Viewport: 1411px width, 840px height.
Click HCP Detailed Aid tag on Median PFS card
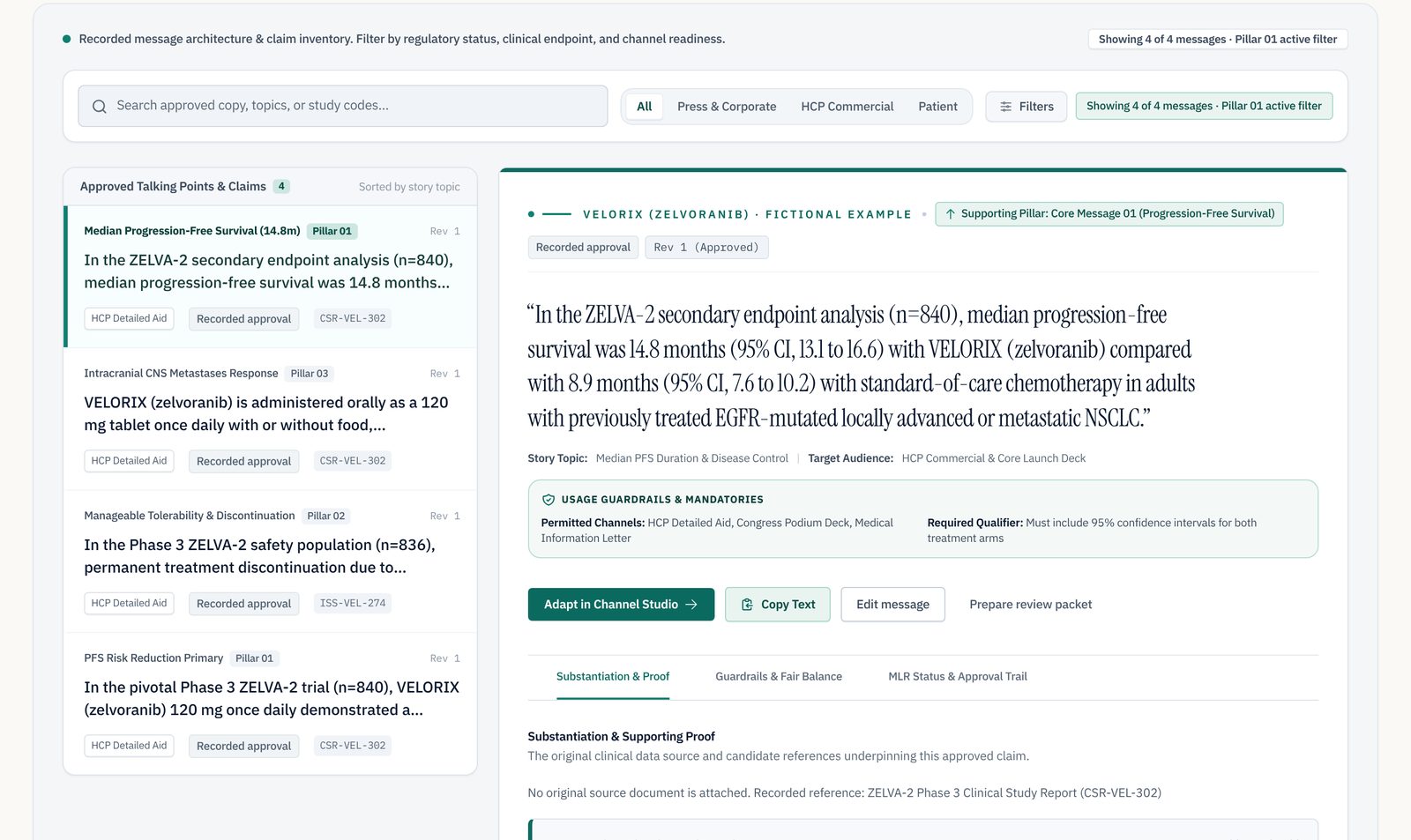129,319
